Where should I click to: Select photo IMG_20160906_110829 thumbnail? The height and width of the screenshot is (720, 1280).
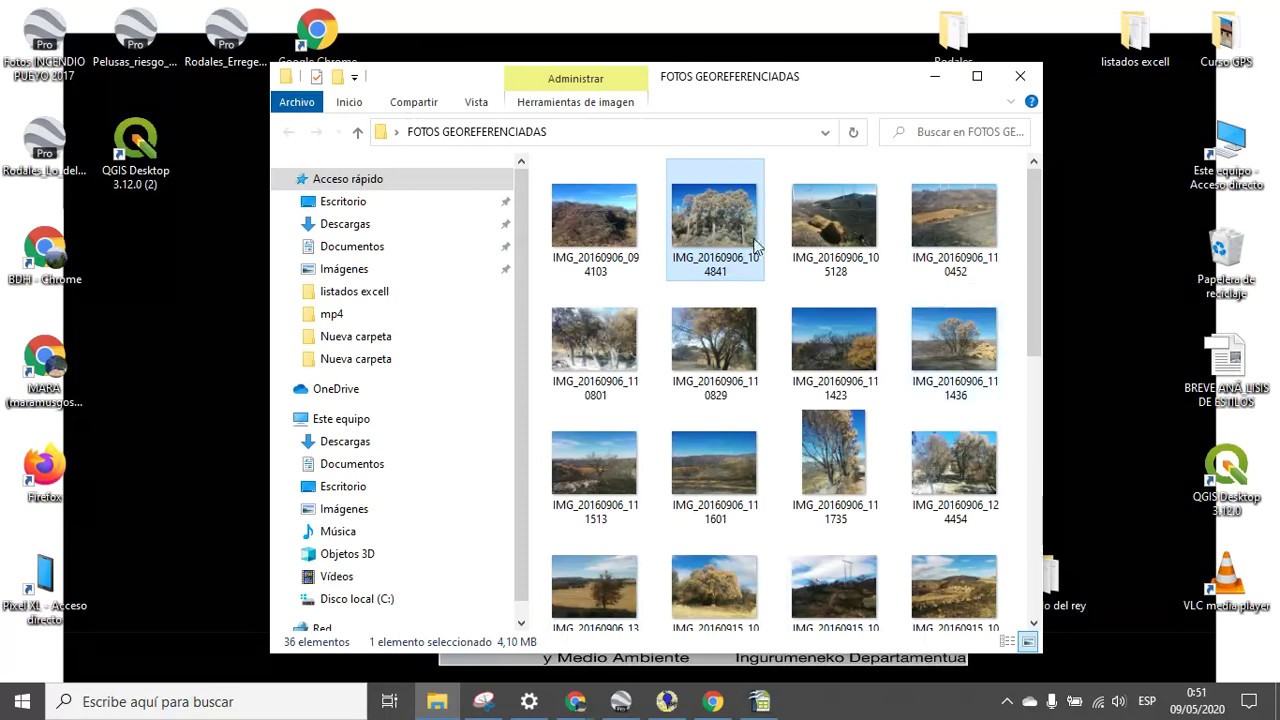pyautogui.click(x=714, y=339)
